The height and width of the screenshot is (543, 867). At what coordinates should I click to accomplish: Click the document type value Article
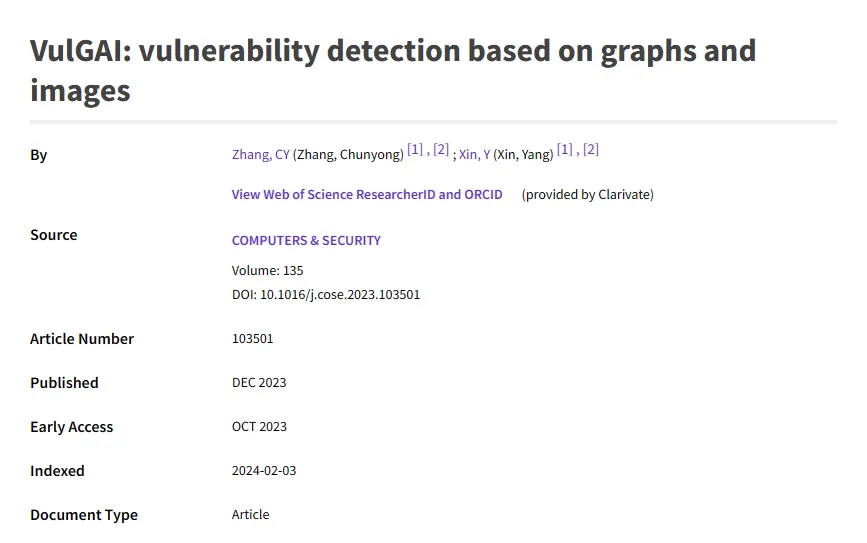pos(250,515)
